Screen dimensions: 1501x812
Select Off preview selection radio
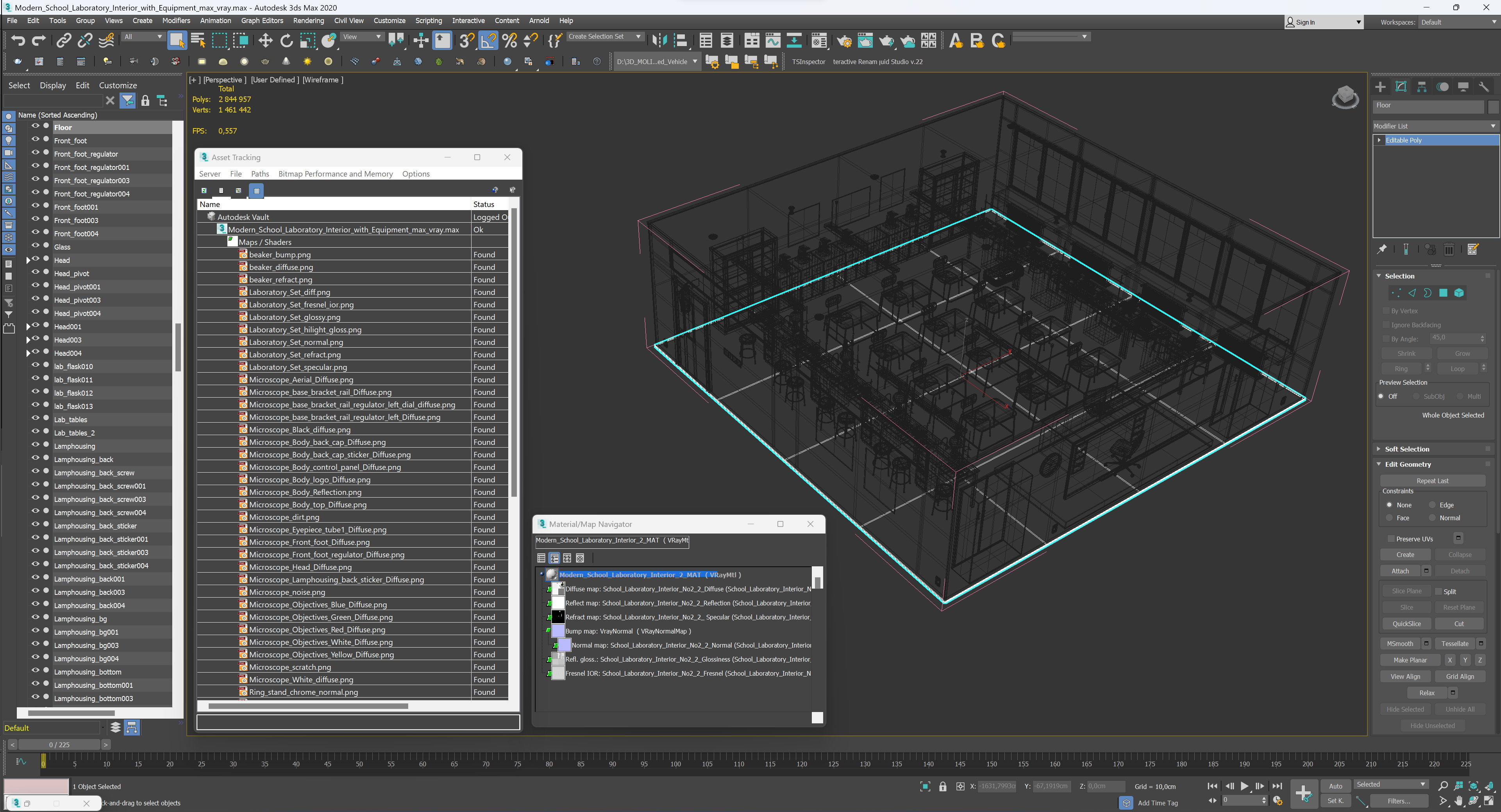coord(1380,396)
